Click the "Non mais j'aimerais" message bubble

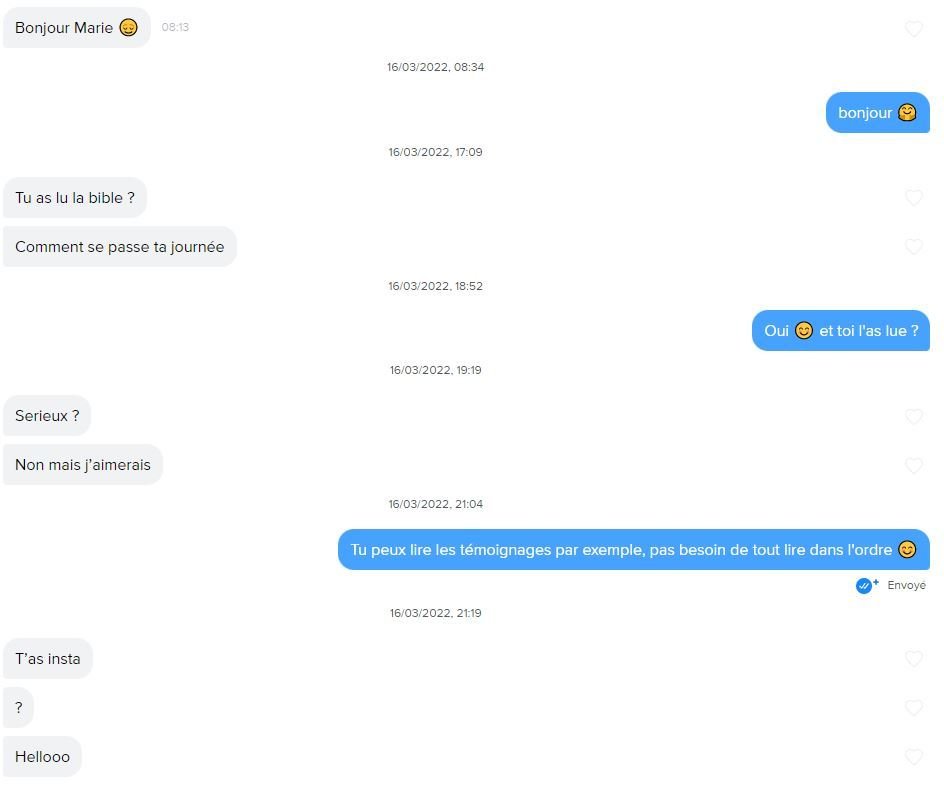pyautogui.click(x=82, y=465)
